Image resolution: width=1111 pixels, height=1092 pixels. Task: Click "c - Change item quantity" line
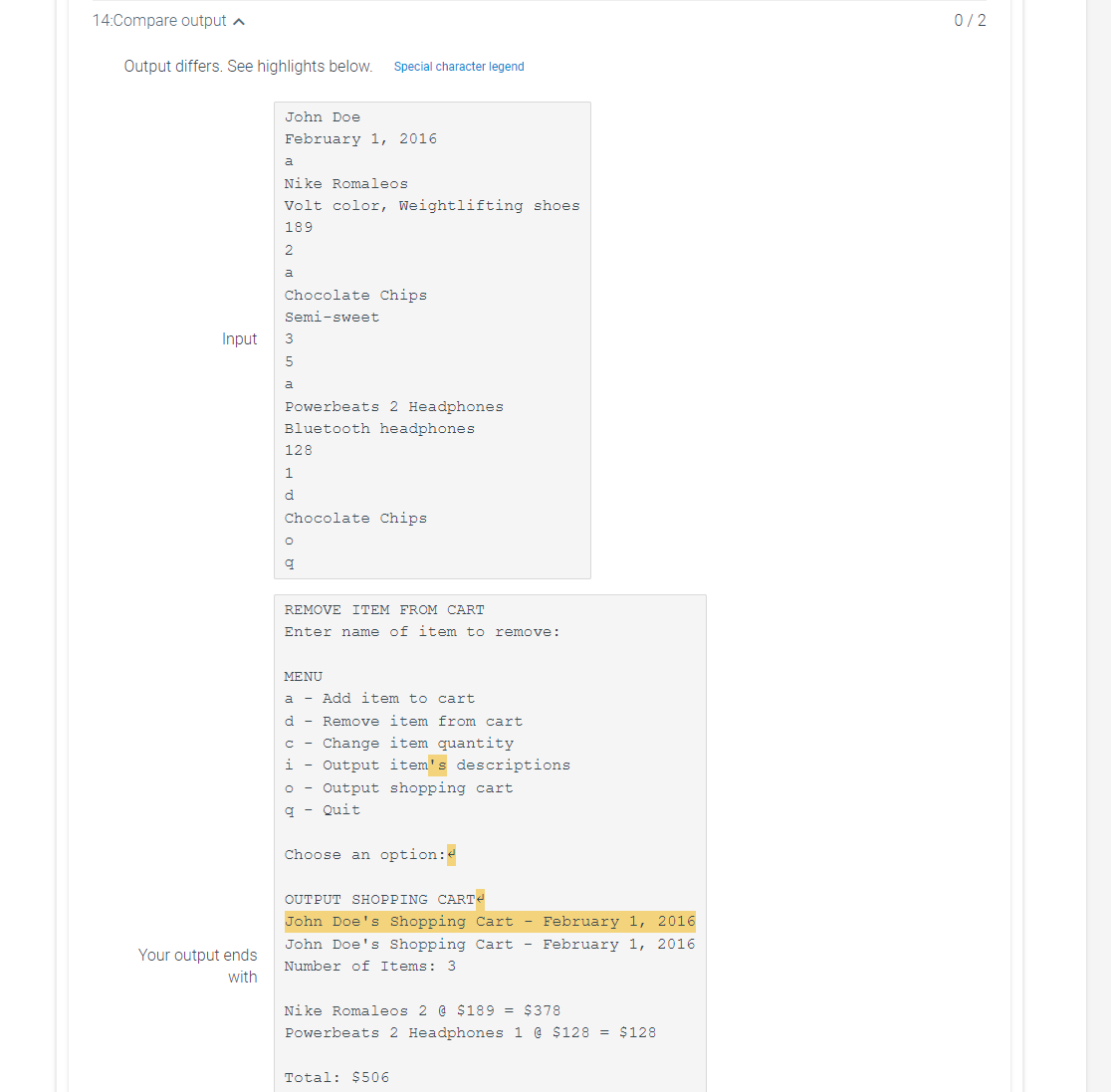(399, 744)
